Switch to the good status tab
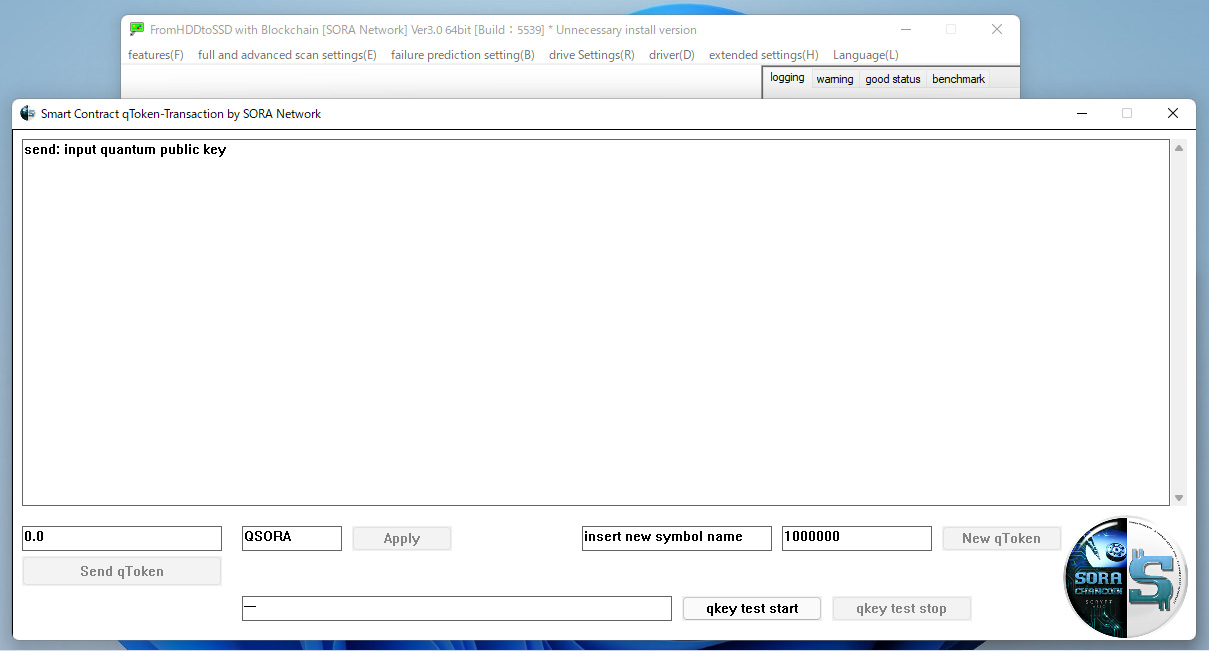Viewport: 1209px width, 651px height. pos(893,79)
